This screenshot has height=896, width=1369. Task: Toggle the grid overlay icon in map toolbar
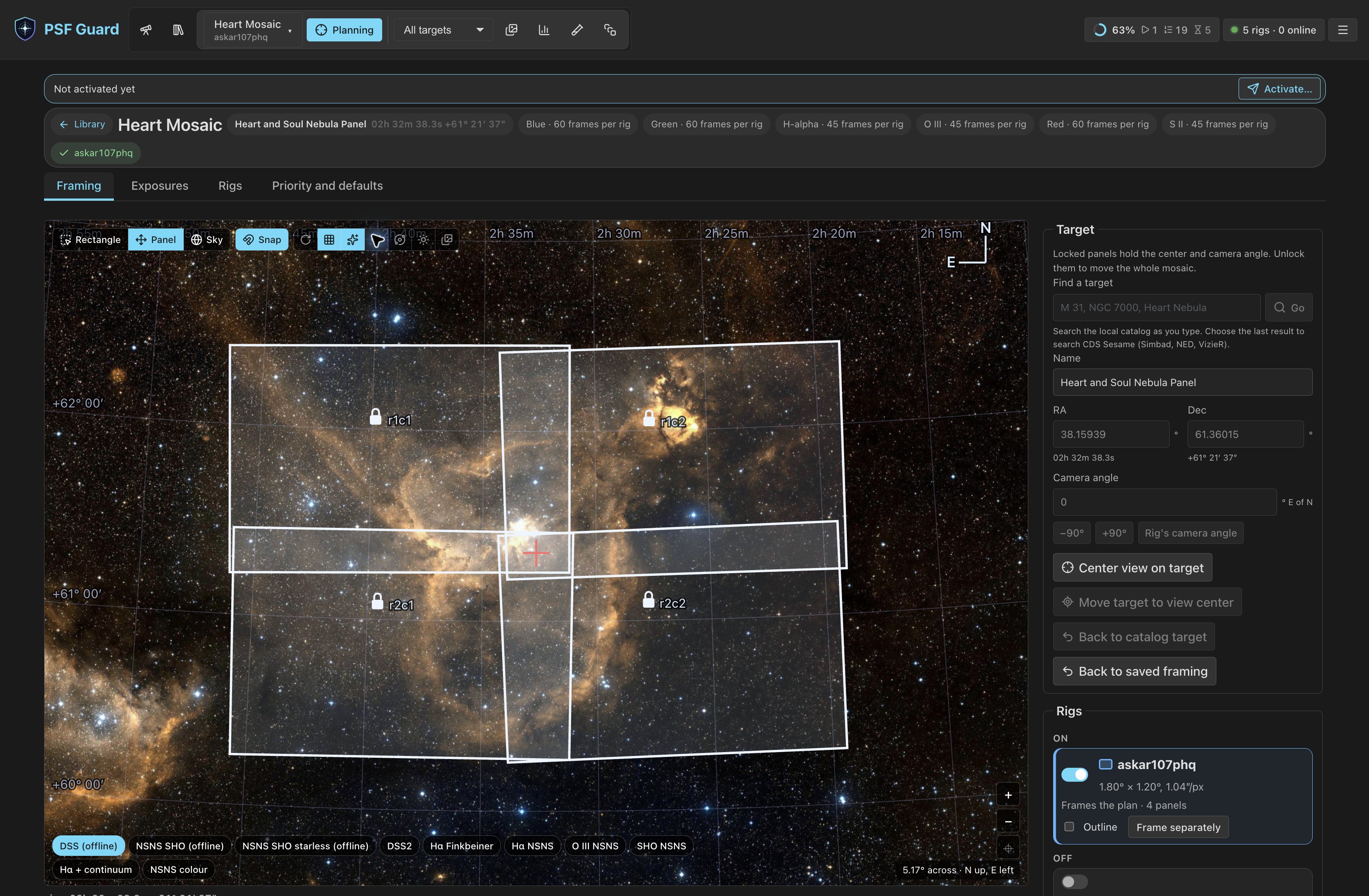[329, 240]
